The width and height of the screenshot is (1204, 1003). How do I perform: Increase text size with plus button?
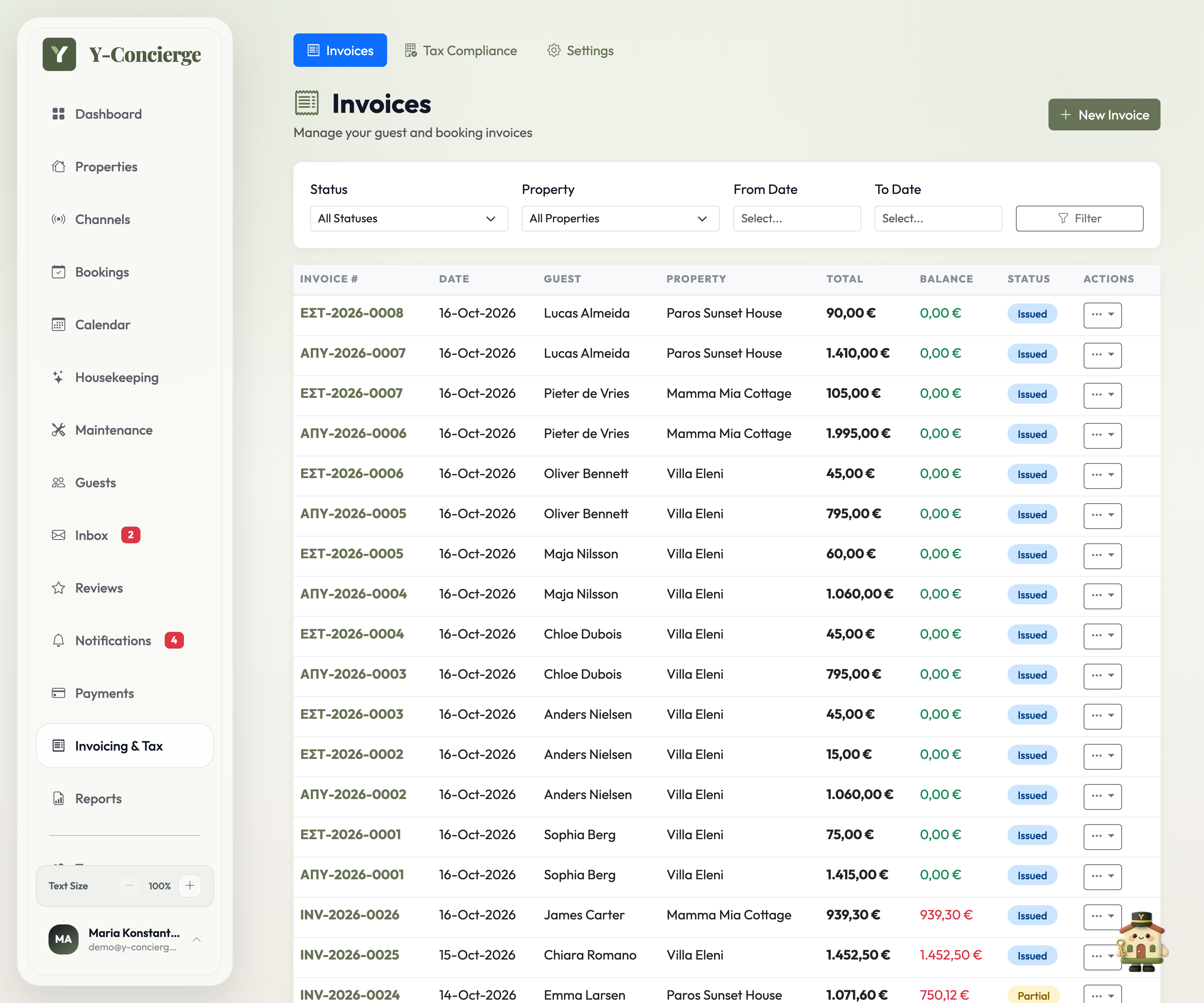pos(190,885)
